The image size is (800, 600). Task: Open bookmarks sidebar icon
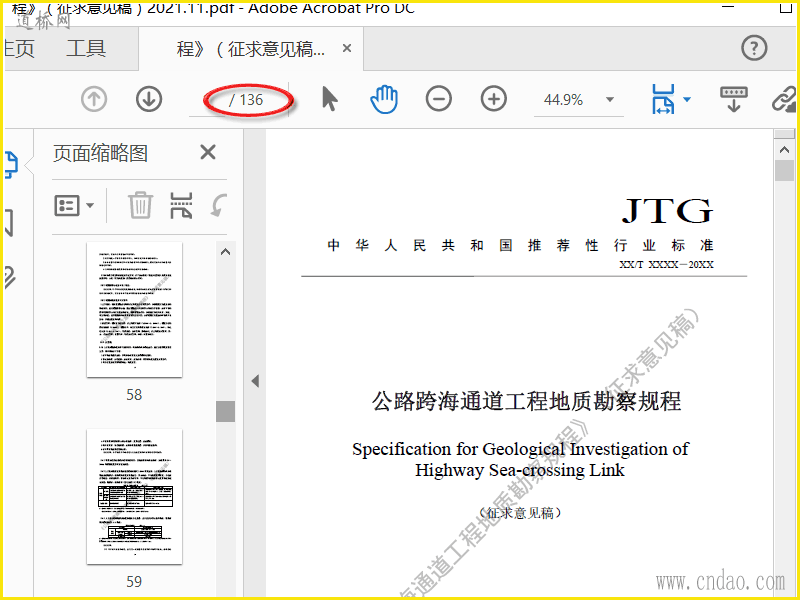click(9, 222)
